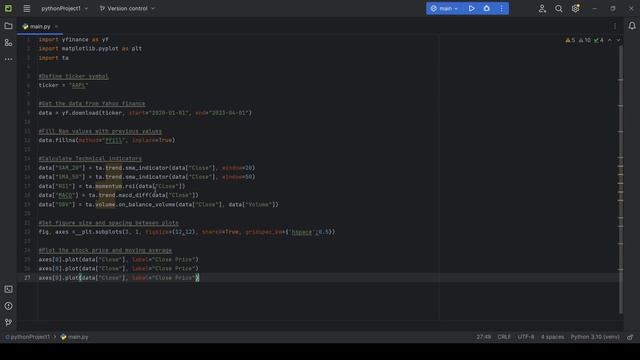Screen dimensions: 640x360
Task: Change UTF-8 file encoding
Action: point(526,337)
